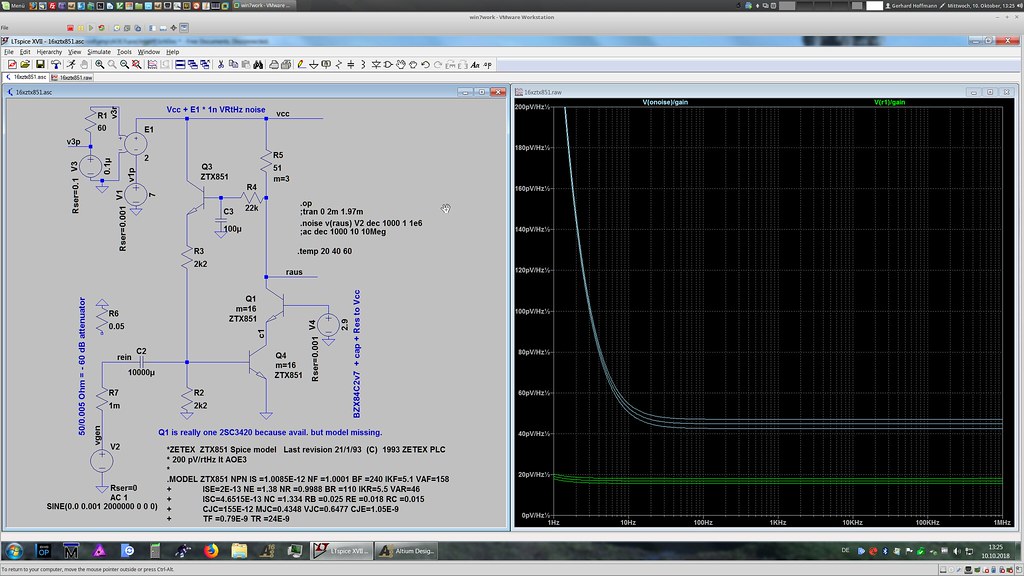Open the Tools menu

click(124, 51)
